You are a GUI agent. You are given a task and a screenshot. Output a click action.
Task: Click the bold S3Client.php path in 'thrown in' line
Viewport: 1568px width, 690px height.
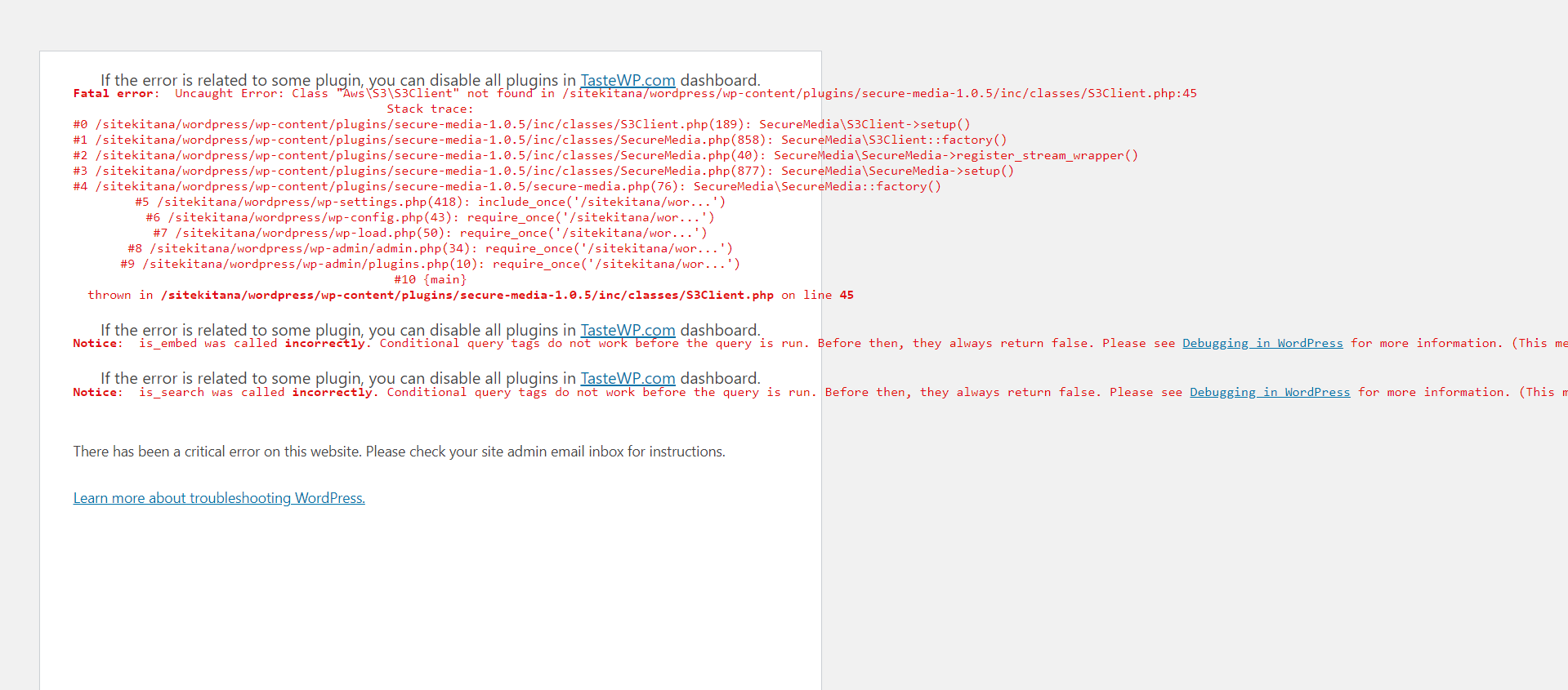pos(467,295)
